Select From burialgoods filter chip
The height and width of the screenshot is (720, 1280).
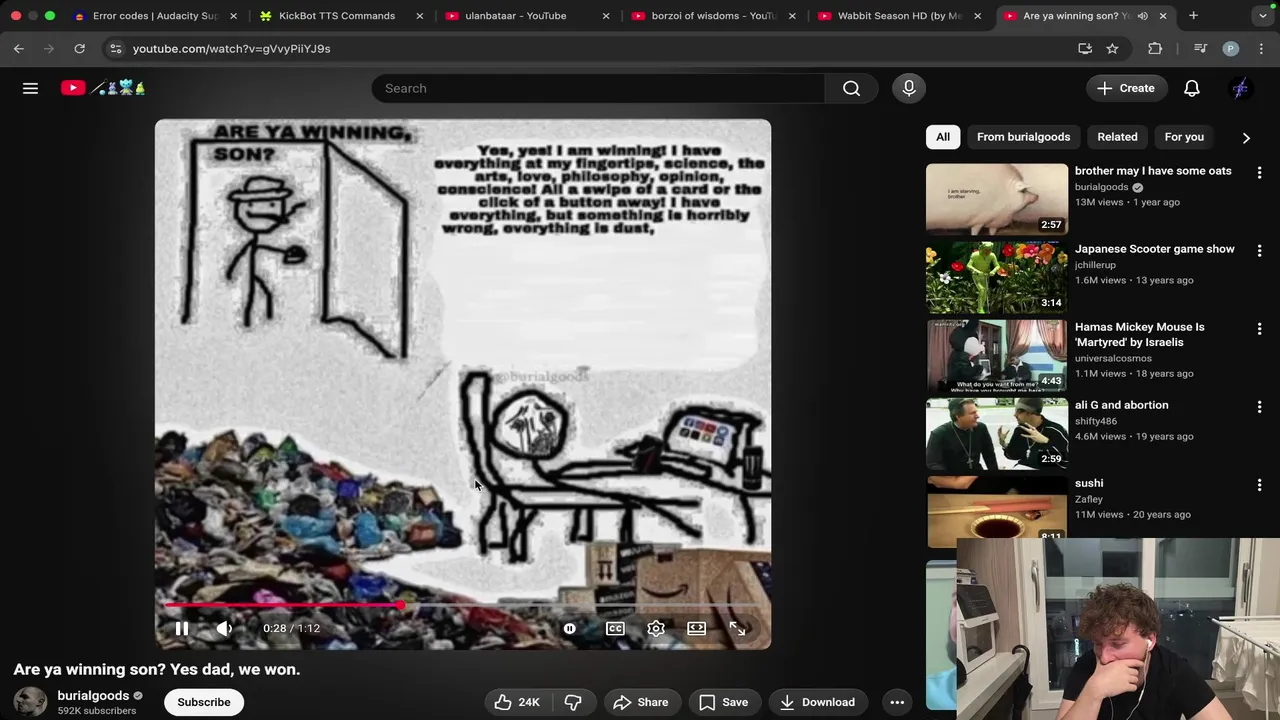[x=1023, y=137]
